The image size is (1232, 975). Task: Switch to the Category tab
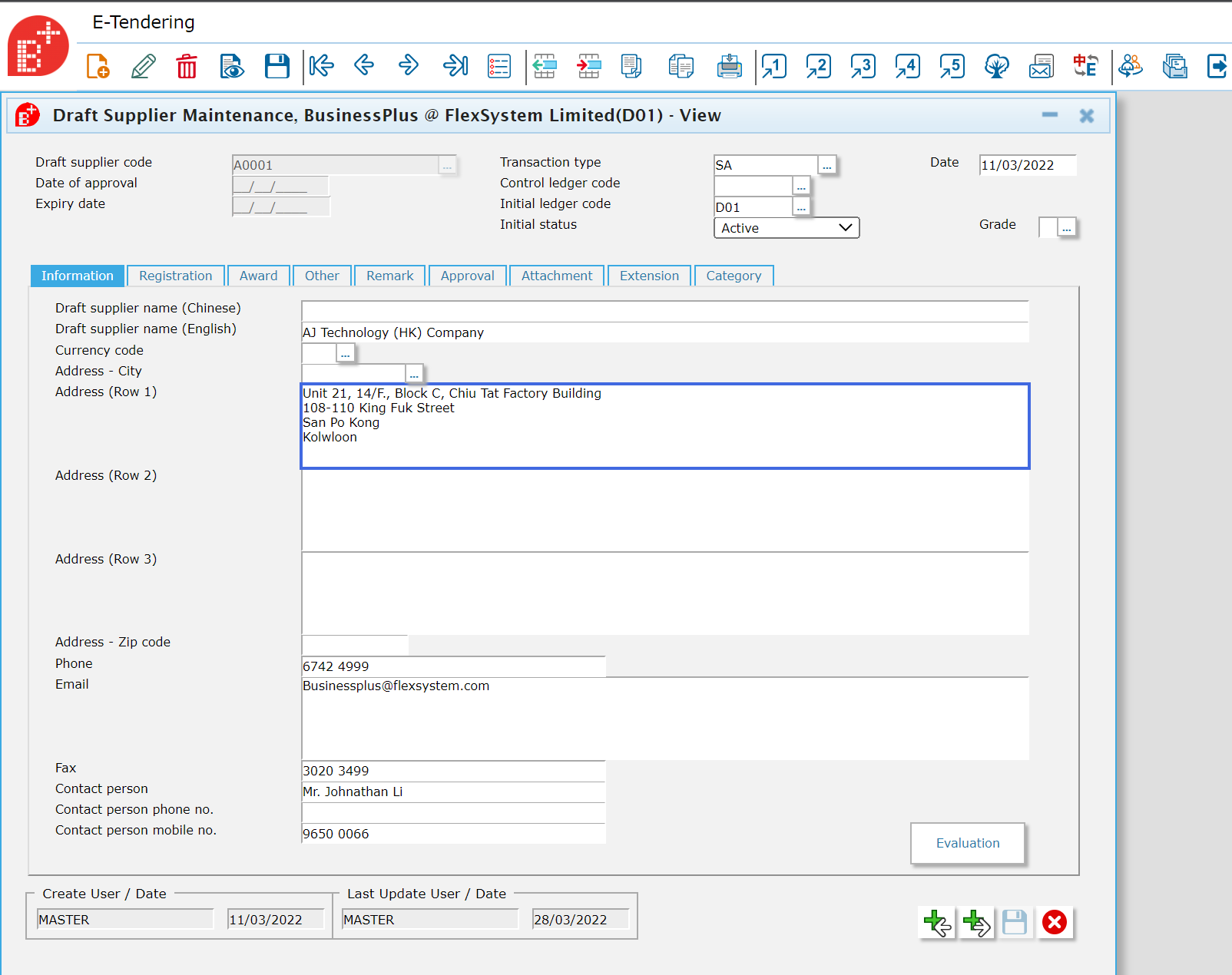[x=734, y=276]
